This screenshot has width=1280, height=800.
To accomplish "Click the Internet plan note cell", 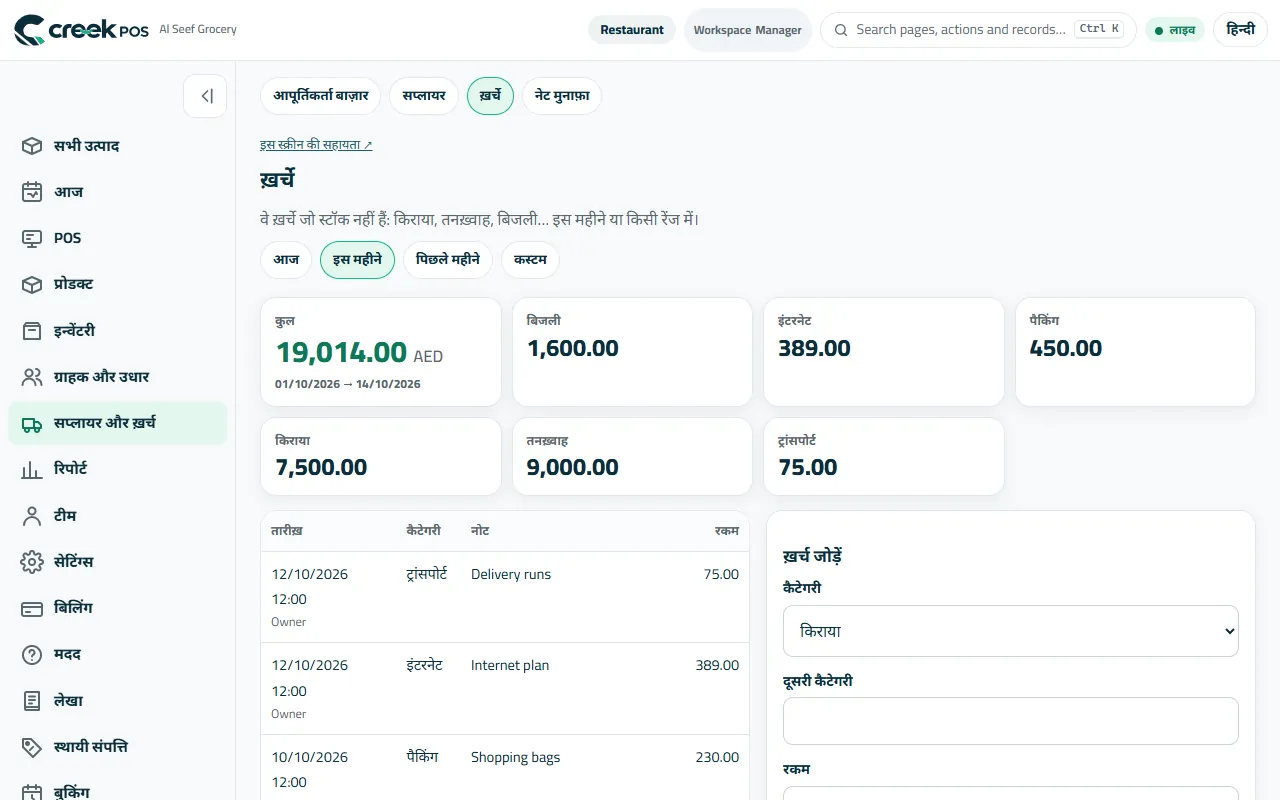I will coord(510,665).
